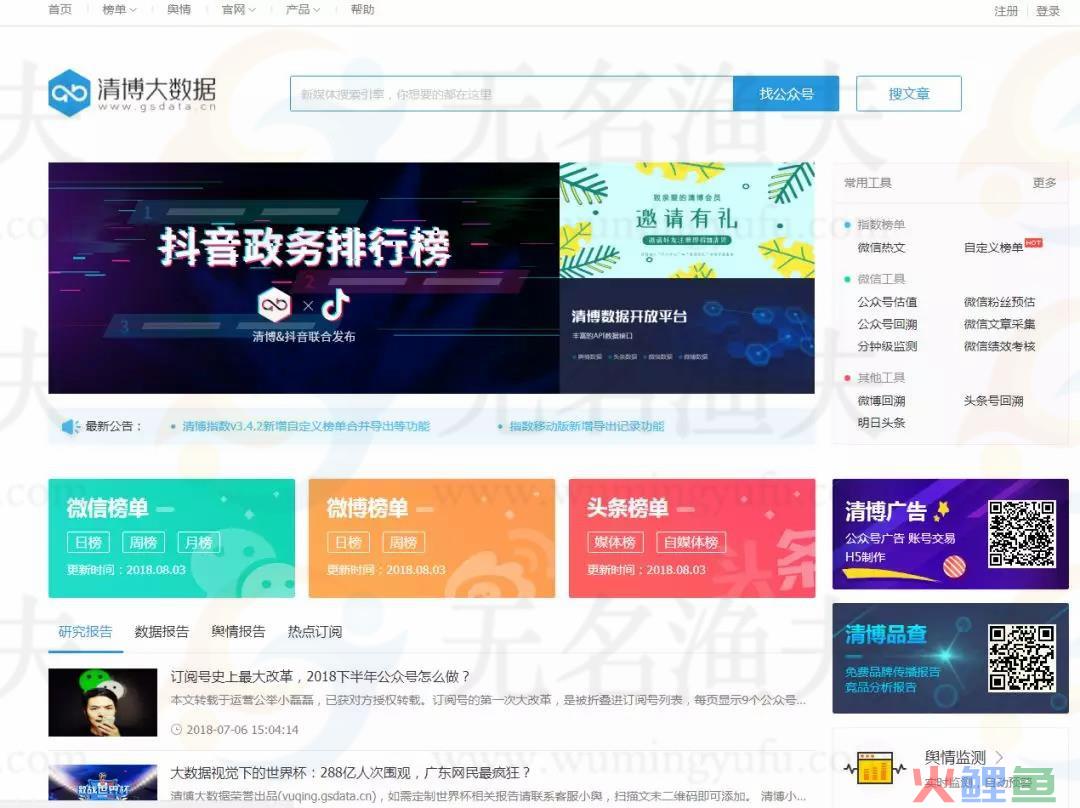The width and height of the screenshot is (1080, 808).
Task: Open the 榜单 dropdown menu
Action: 119,10
